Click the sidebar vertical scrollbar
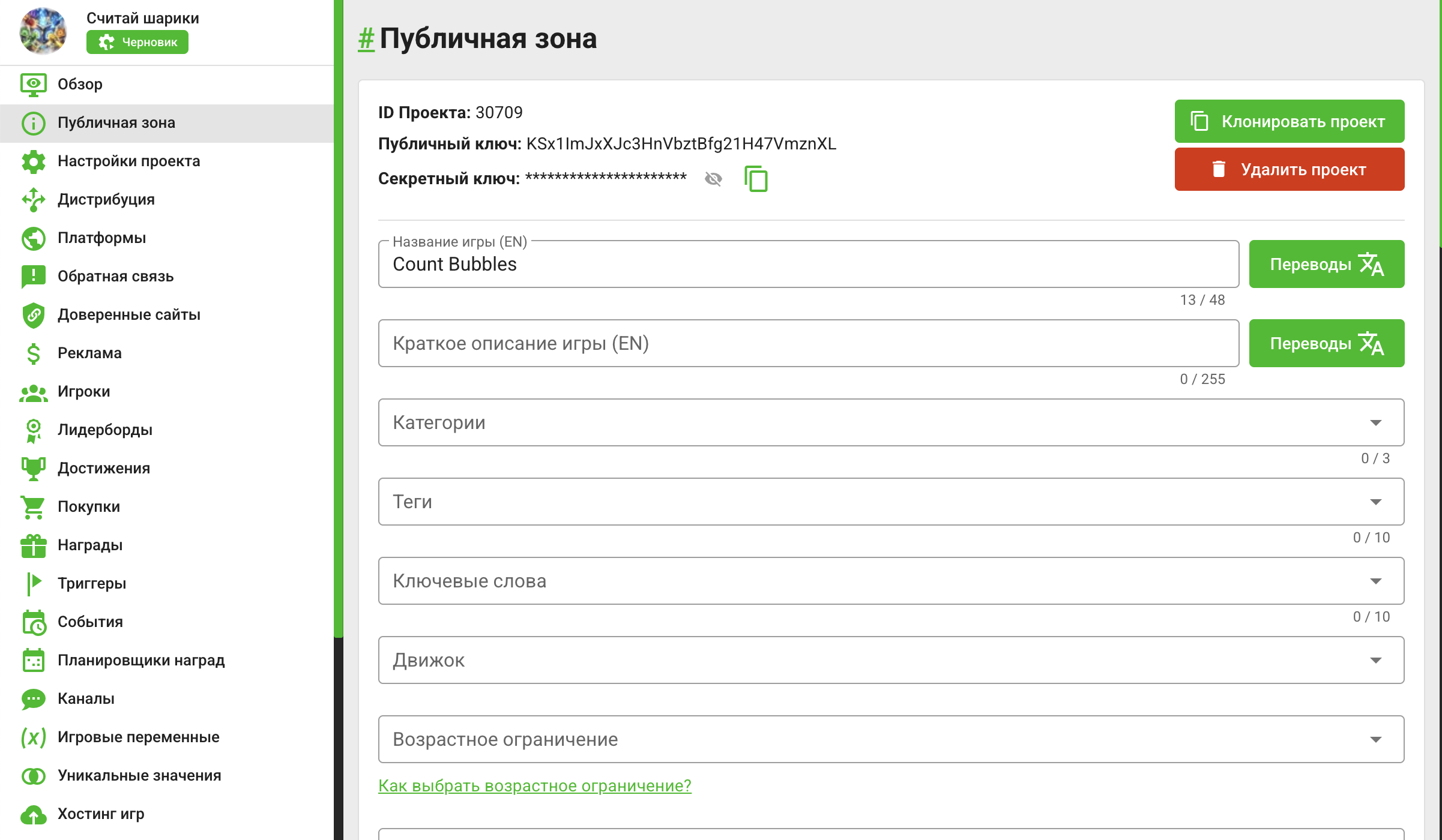 point(339,318)
